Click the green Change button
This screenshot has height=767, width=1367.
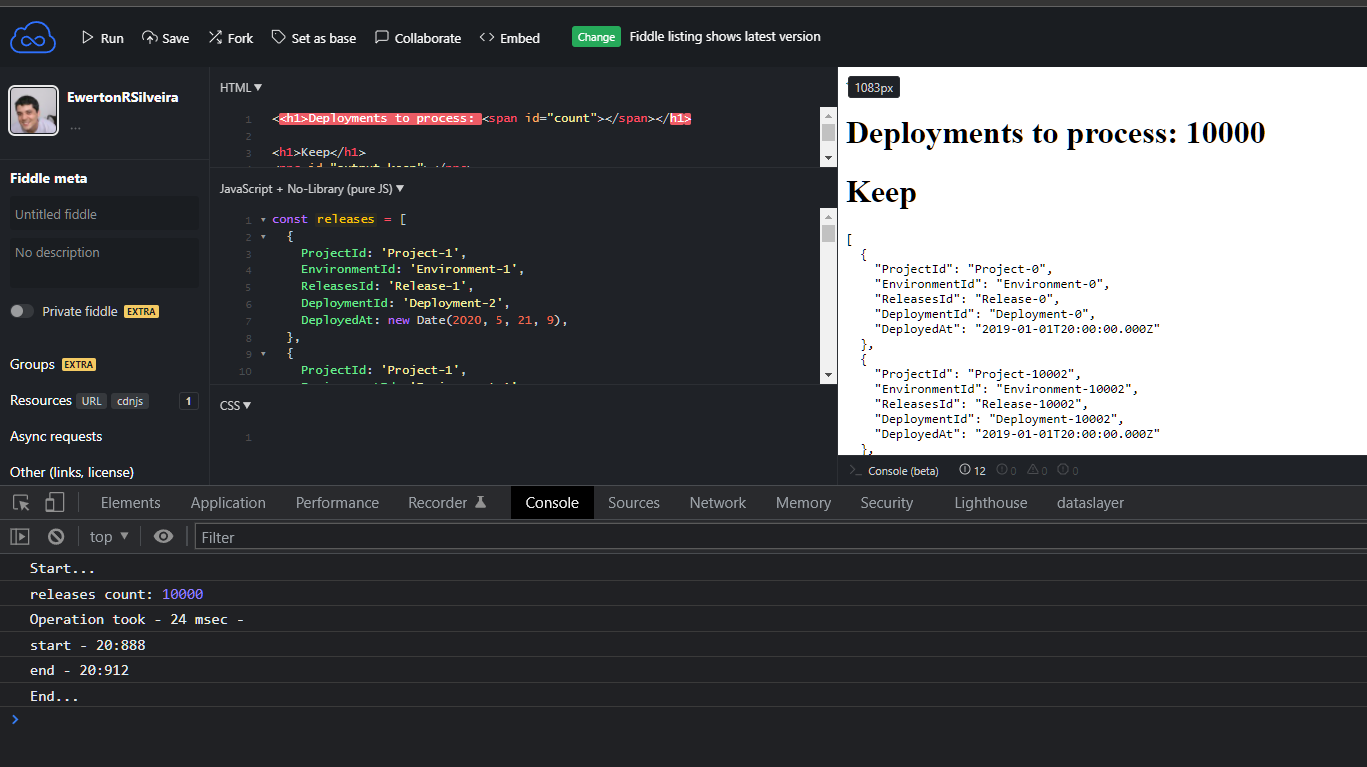[x=596, y=37]
